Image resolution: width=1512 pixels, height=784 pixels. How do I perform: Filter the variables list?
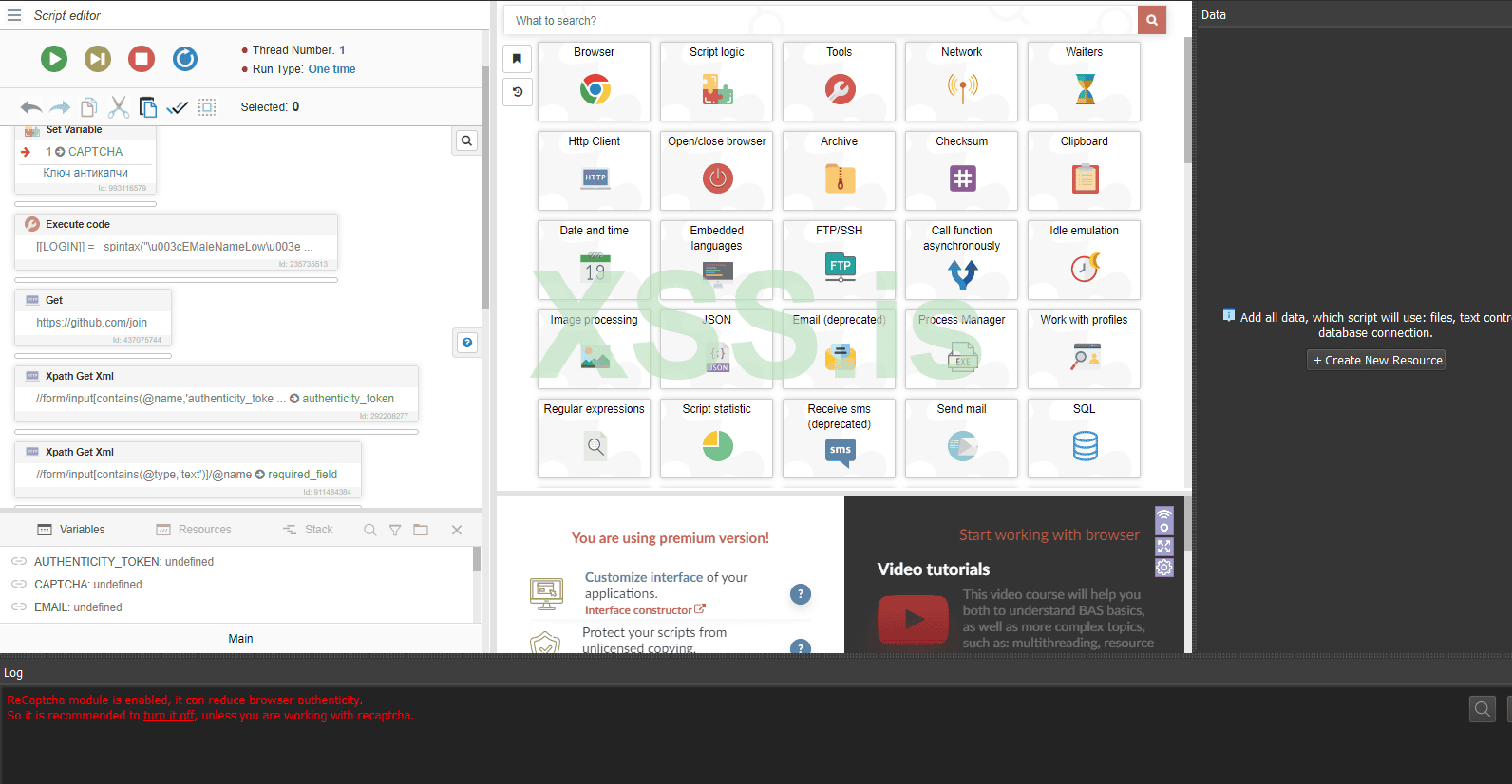pos(395,530)
